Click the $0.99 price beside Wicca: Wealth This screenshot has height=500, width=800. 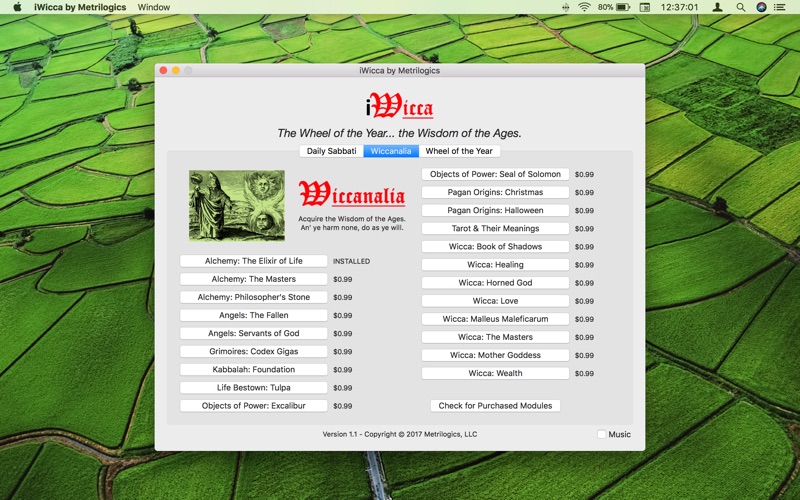click(x=584, y=373)
